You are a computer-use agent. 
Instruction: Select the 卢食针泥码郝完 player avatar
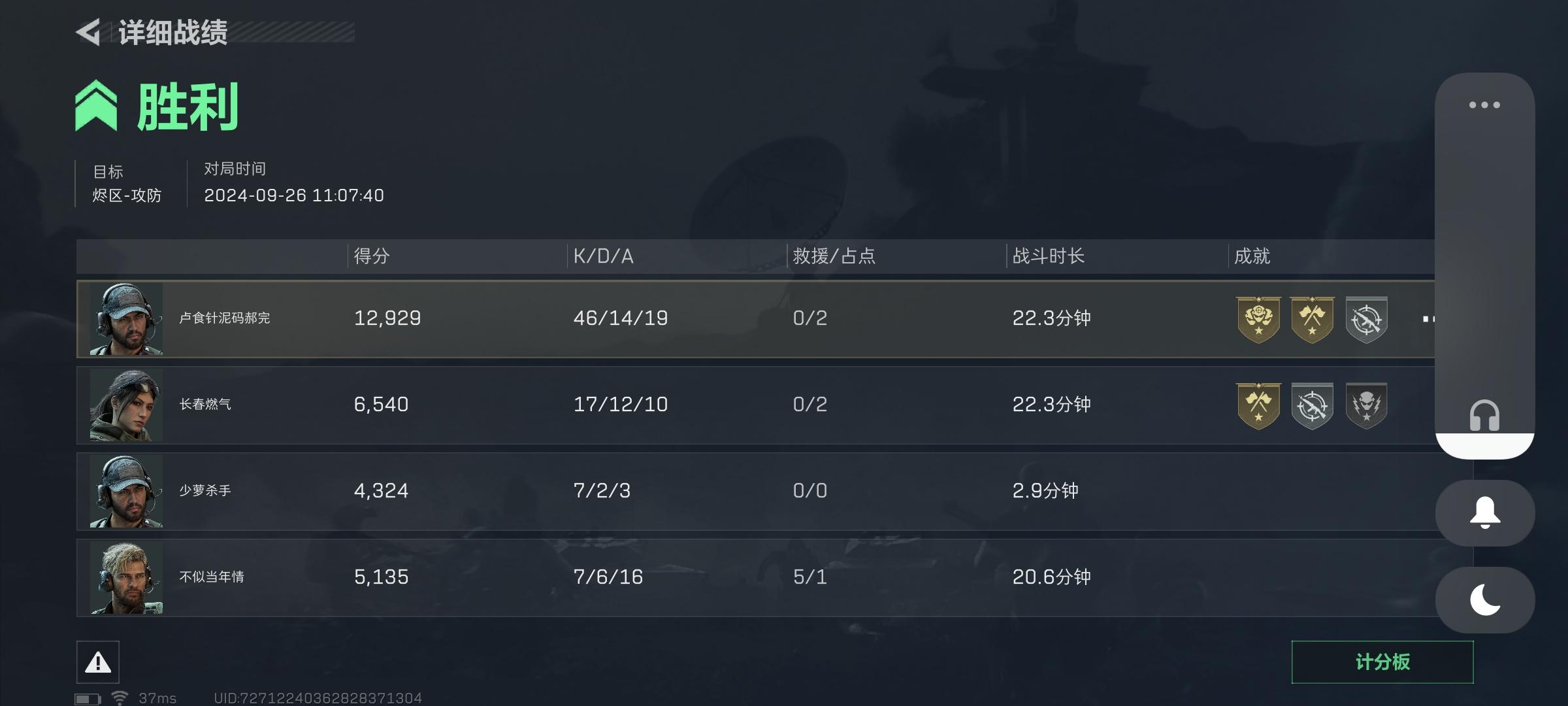point(126,319)
